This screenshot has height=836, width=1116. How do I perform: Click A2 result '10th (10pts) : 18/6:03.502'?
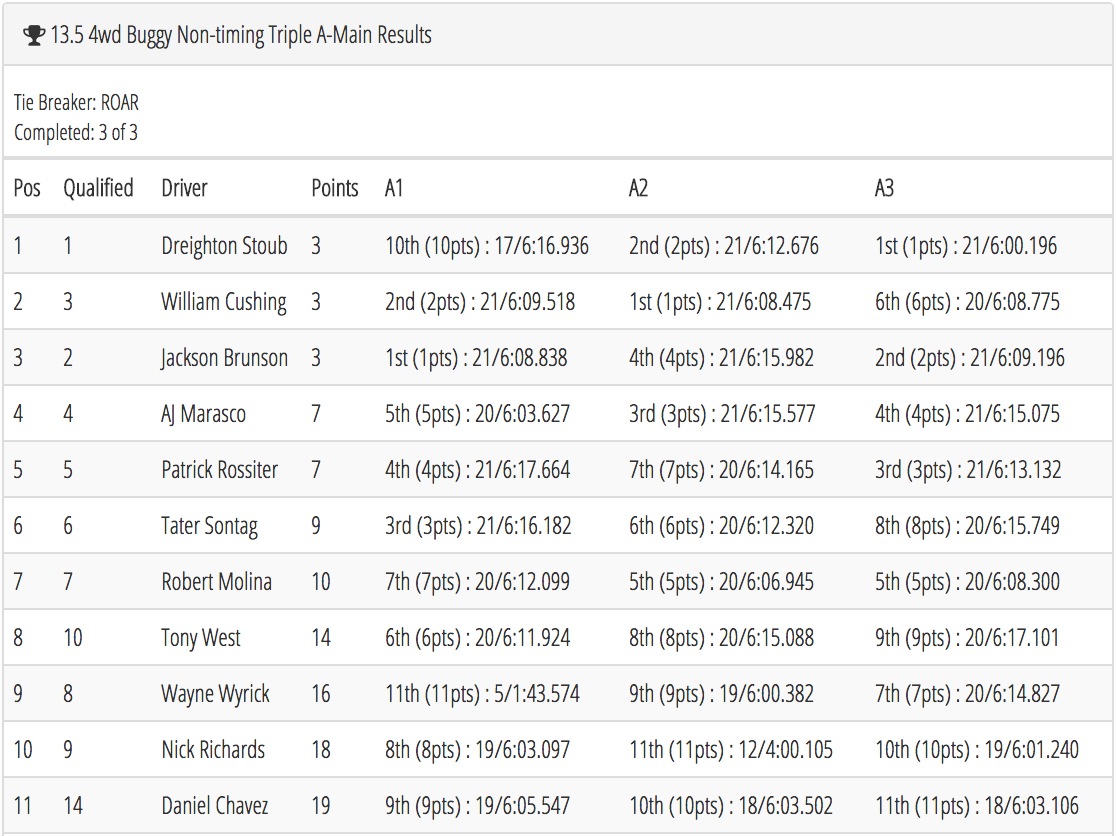click(x=731, y=805)
